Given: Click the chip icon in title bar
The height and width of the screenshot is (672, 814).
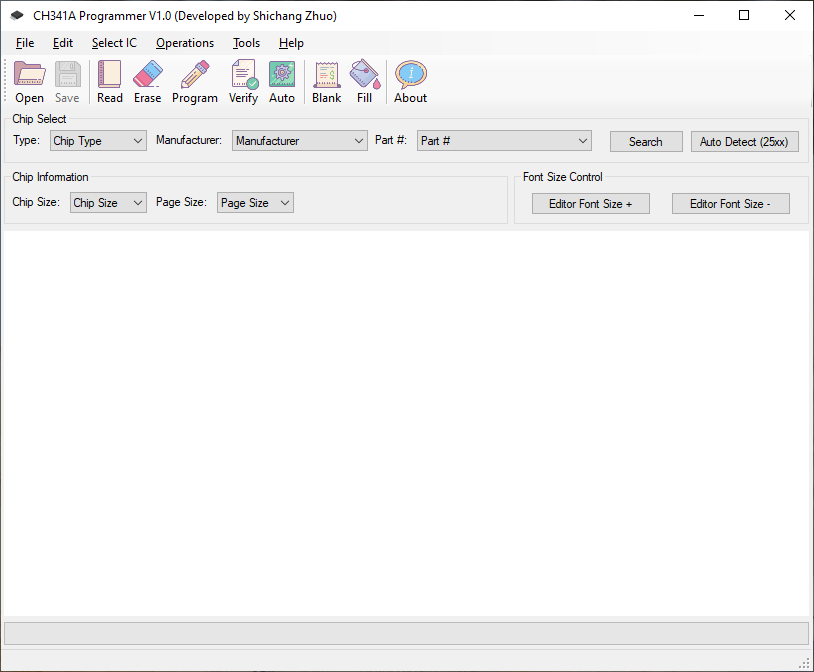Looking at the screenshot, I should tap(17, 16).
